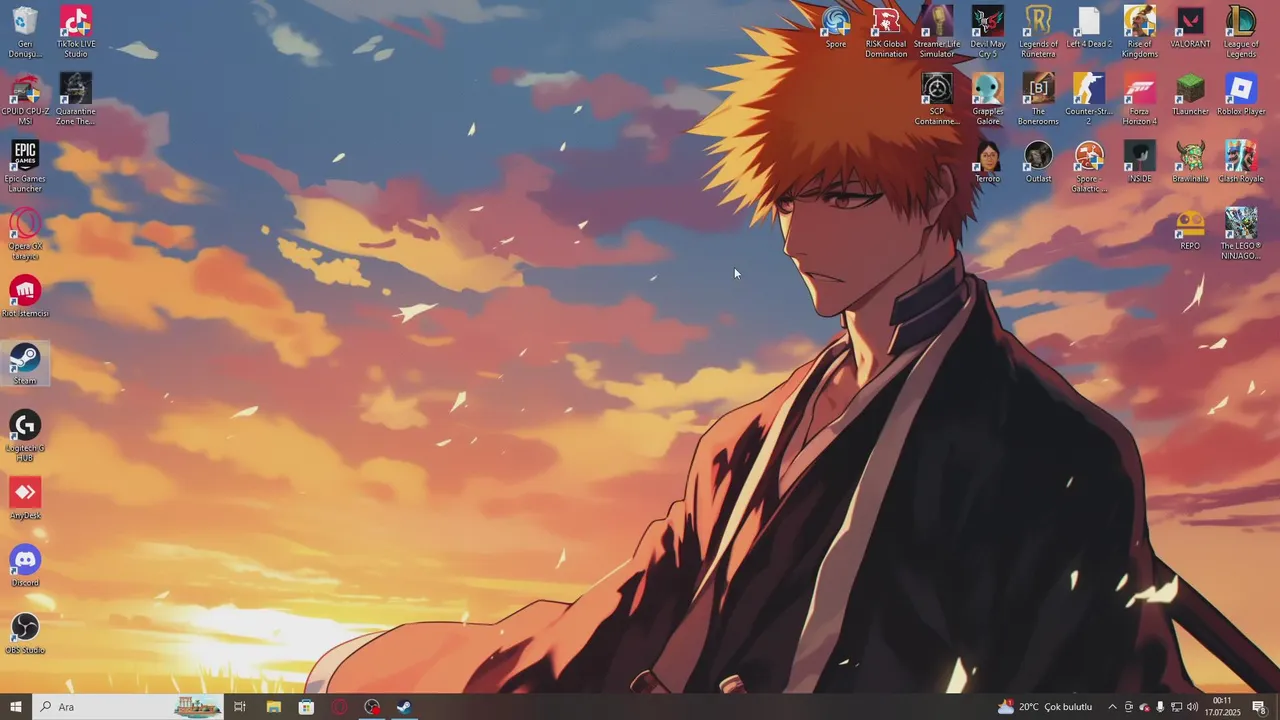The image size is (1280, 720).
Task: Select the Riot İstemcisi desktop icon
Action: click(x=25, y=297)
